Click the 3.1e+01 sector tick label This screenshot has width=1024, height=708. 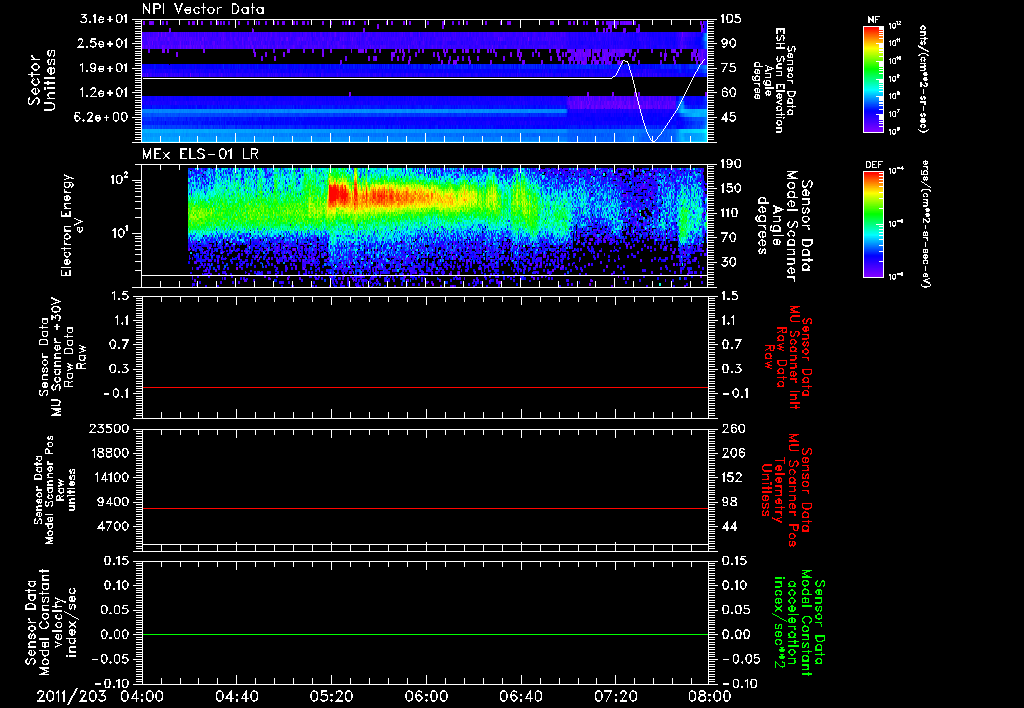coord(104,18)
